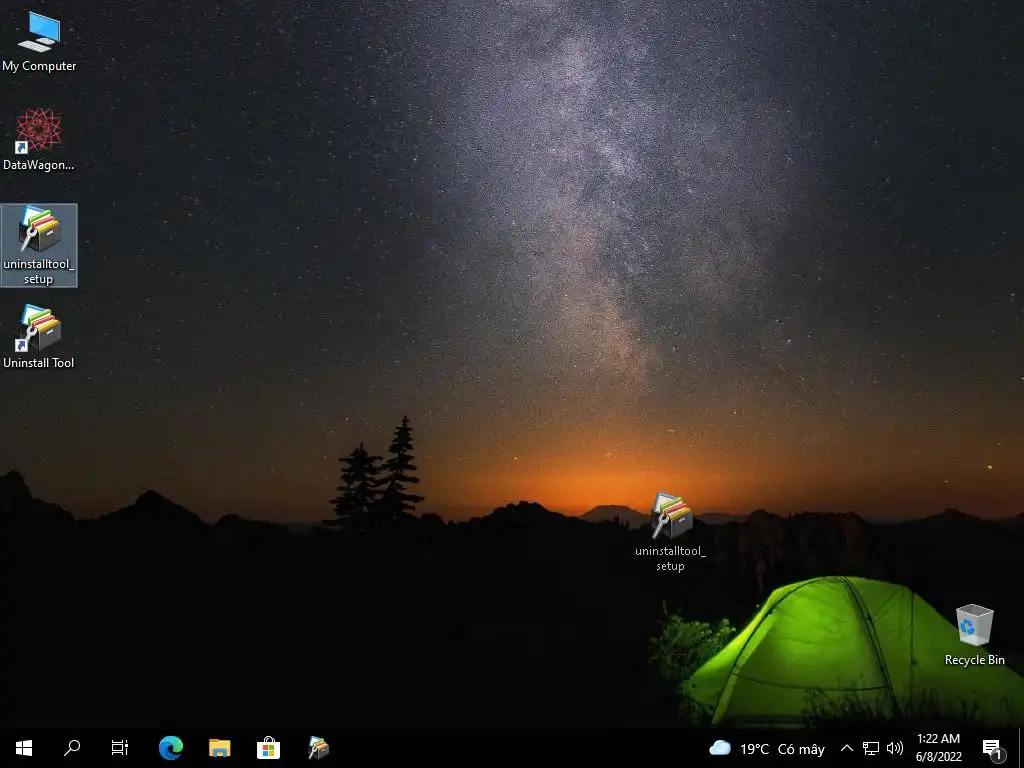The image size is (1024, 768).
Task: Select the Uninstall Tool shortcut icon
Action: [39, 337]
